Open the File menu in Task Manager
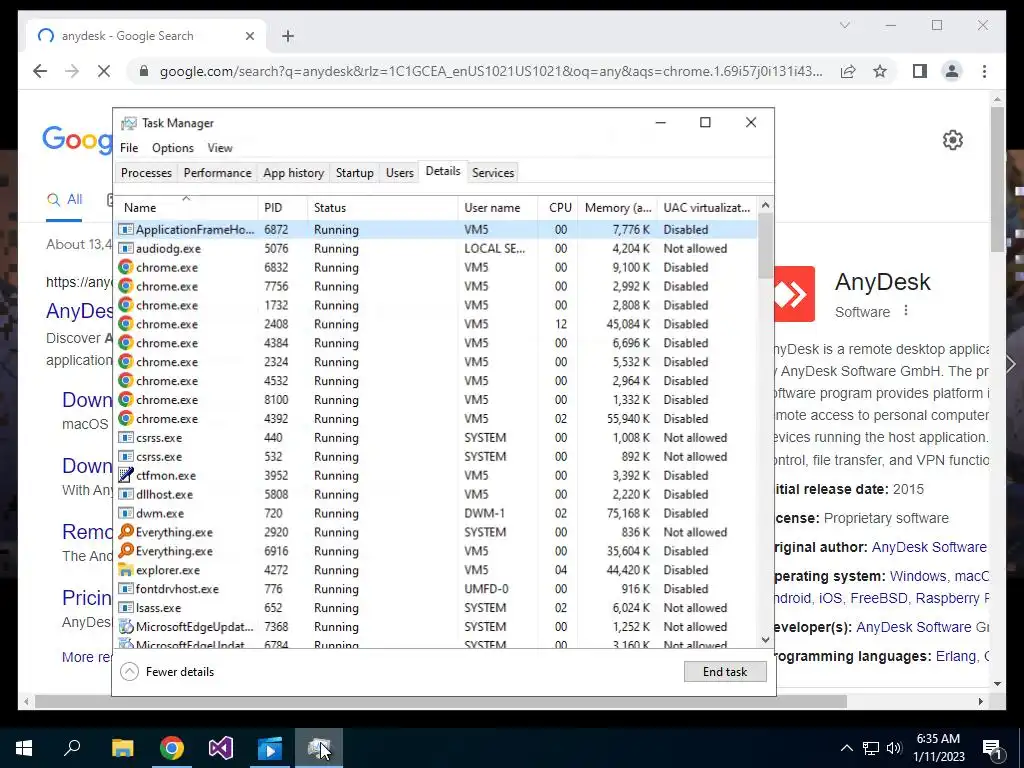This screenshot has width=1024, height=768. point(129,148)
